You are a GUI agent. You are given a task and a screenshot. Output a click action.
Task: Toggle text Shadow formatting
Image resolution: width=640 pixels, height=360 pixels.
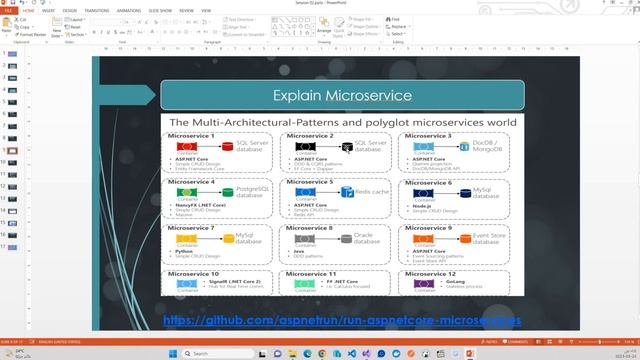tap(116, 32)
